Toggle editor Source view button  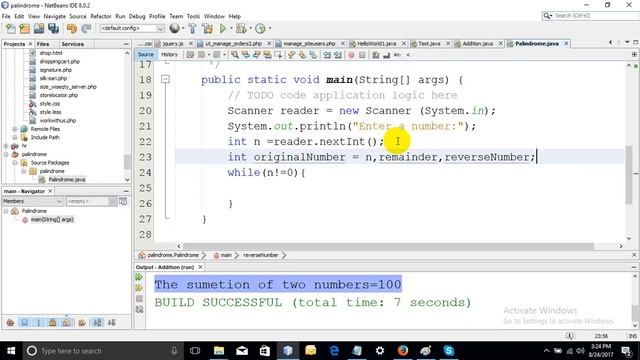pyautogui.click(x=146, y=55)
